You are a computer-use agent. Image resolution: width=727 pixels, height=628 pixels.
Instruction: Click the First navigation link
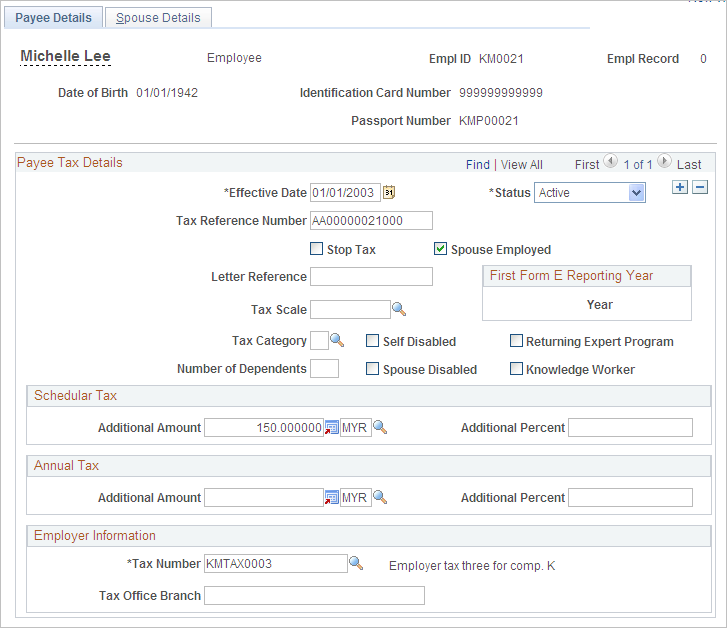pyautogui.click(x=587, y=165)
